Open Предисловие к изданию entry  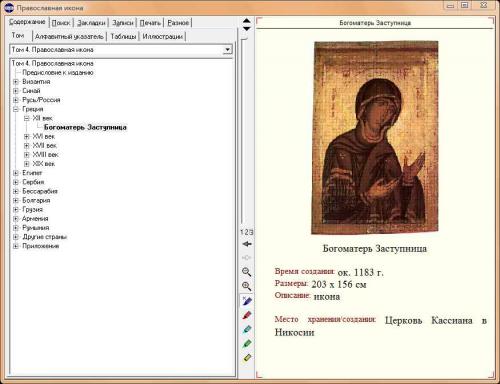tap(58, 73)
